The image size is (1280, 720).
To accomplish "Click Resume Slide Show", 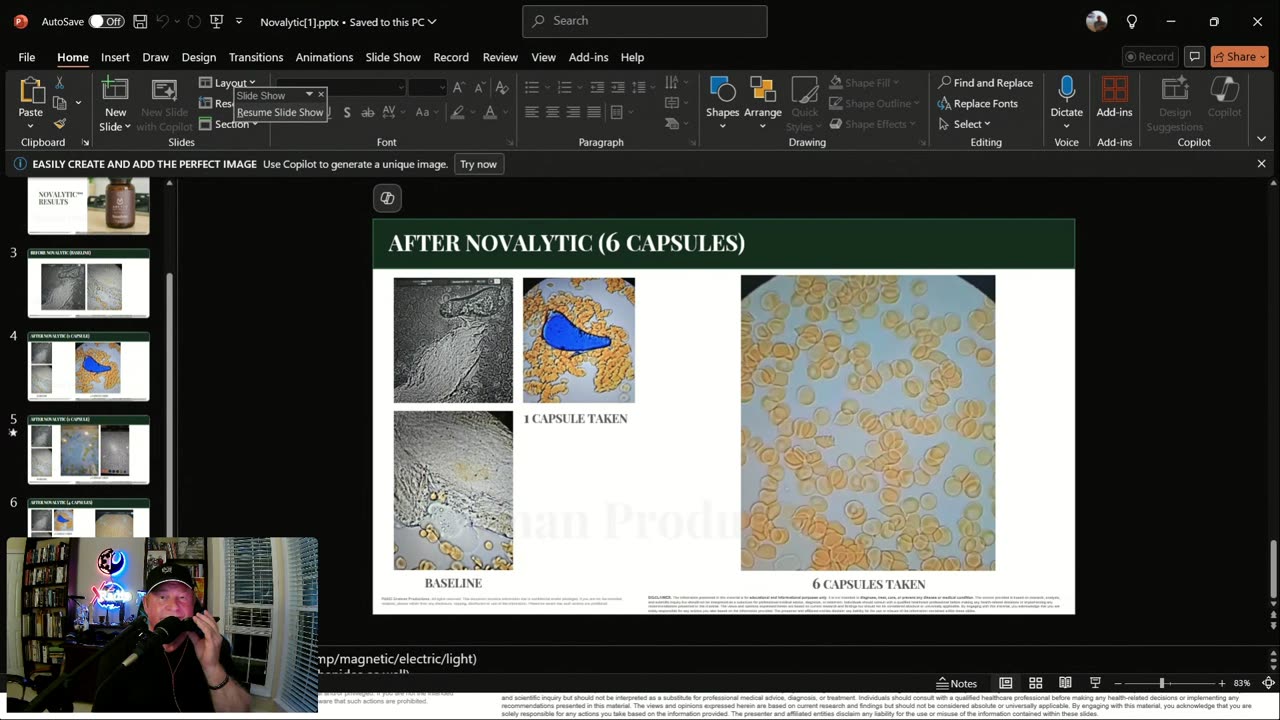I will [x=280, y=112].
